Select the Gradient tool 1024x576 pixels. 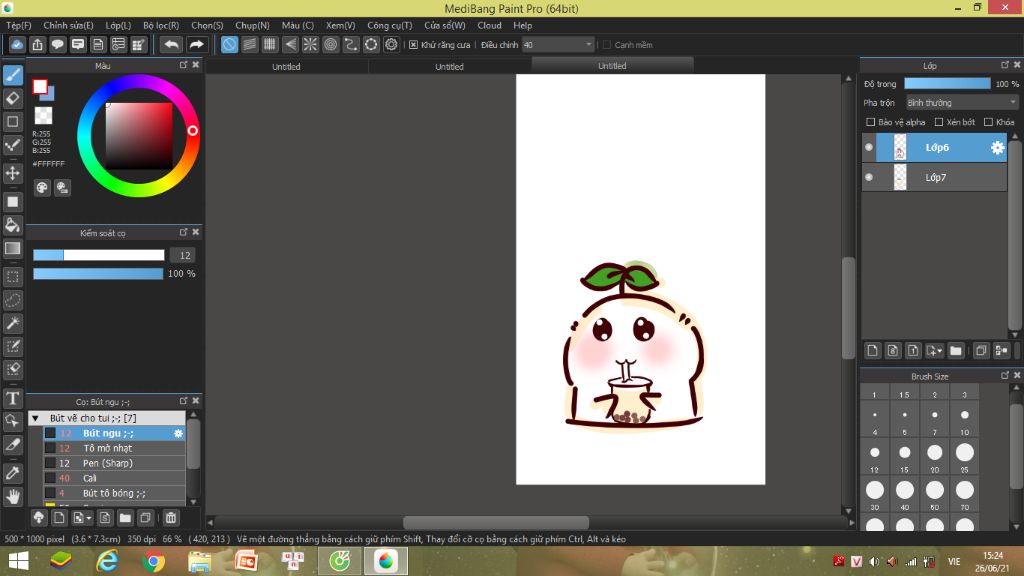click(13, 249)
